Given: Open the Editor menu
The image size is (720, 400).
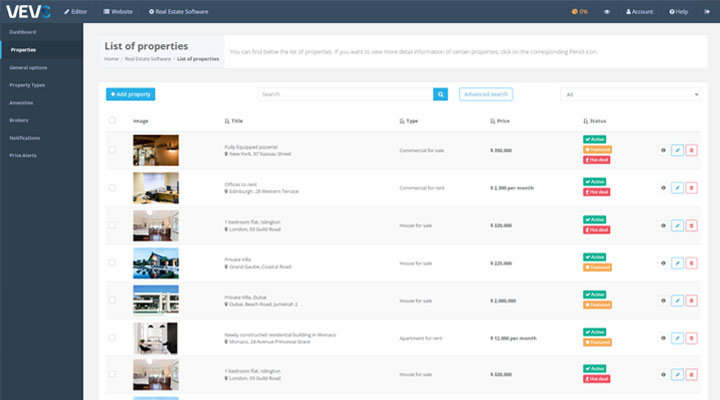Looking at the screenshot, I should 75,11.
